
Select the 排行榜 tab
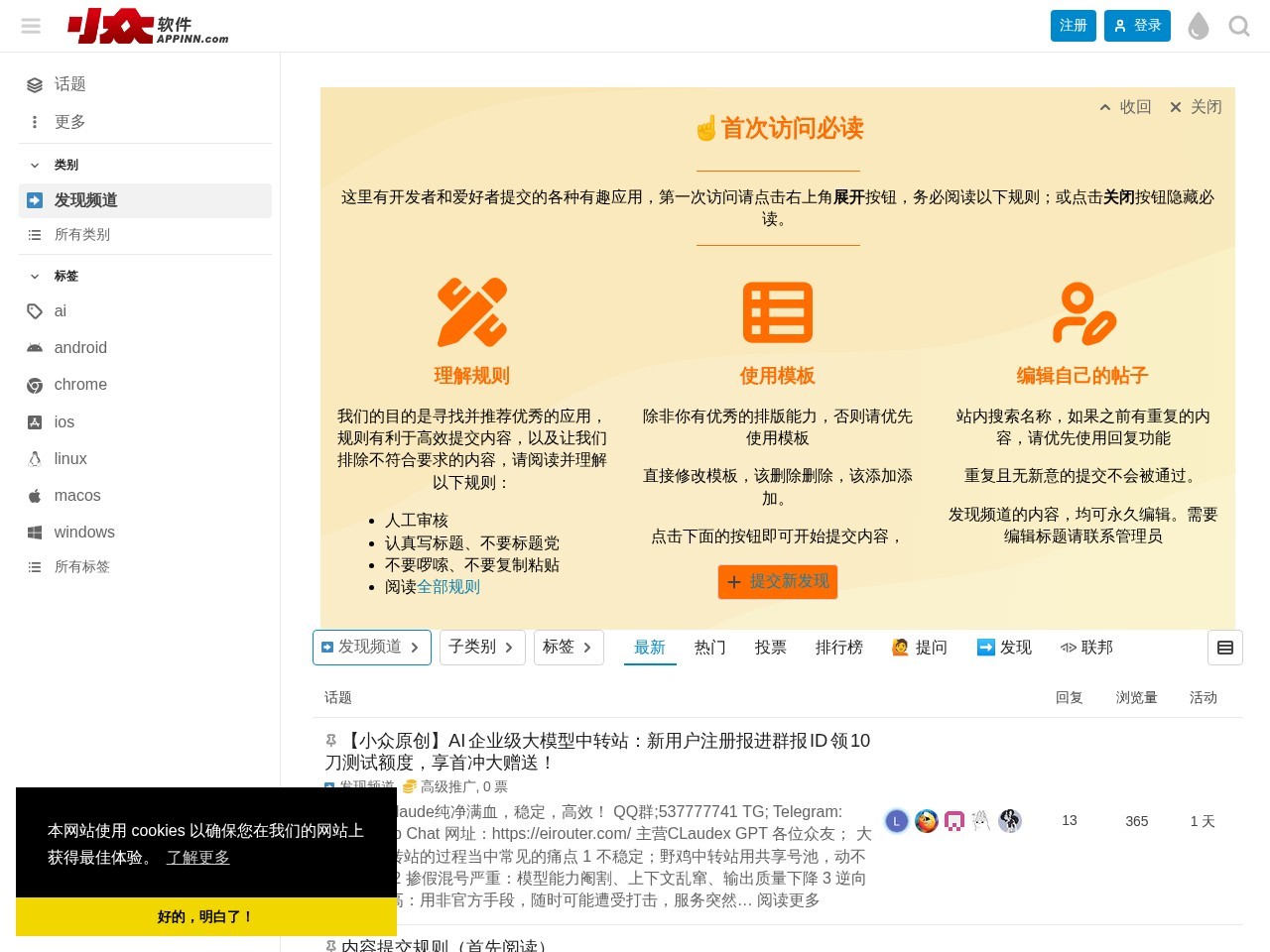click(x=839, y=648)
